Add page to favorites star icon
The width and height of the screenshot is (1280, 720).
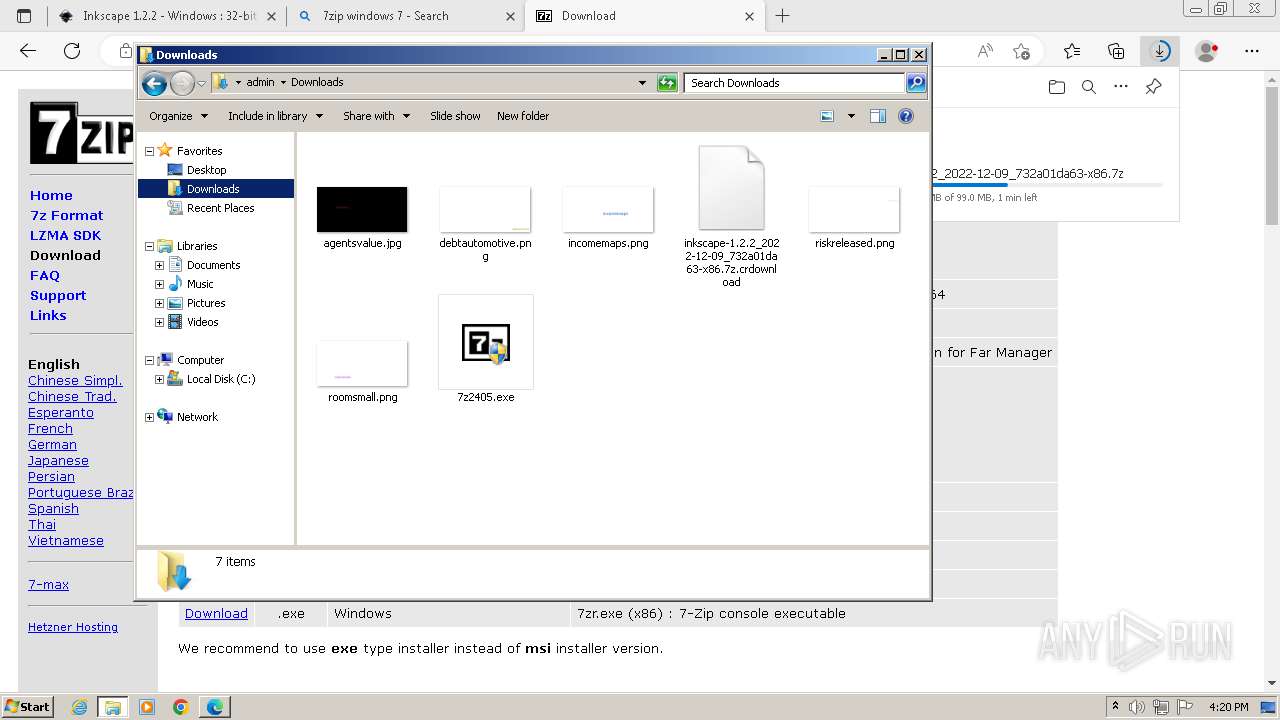(1021, 51)
